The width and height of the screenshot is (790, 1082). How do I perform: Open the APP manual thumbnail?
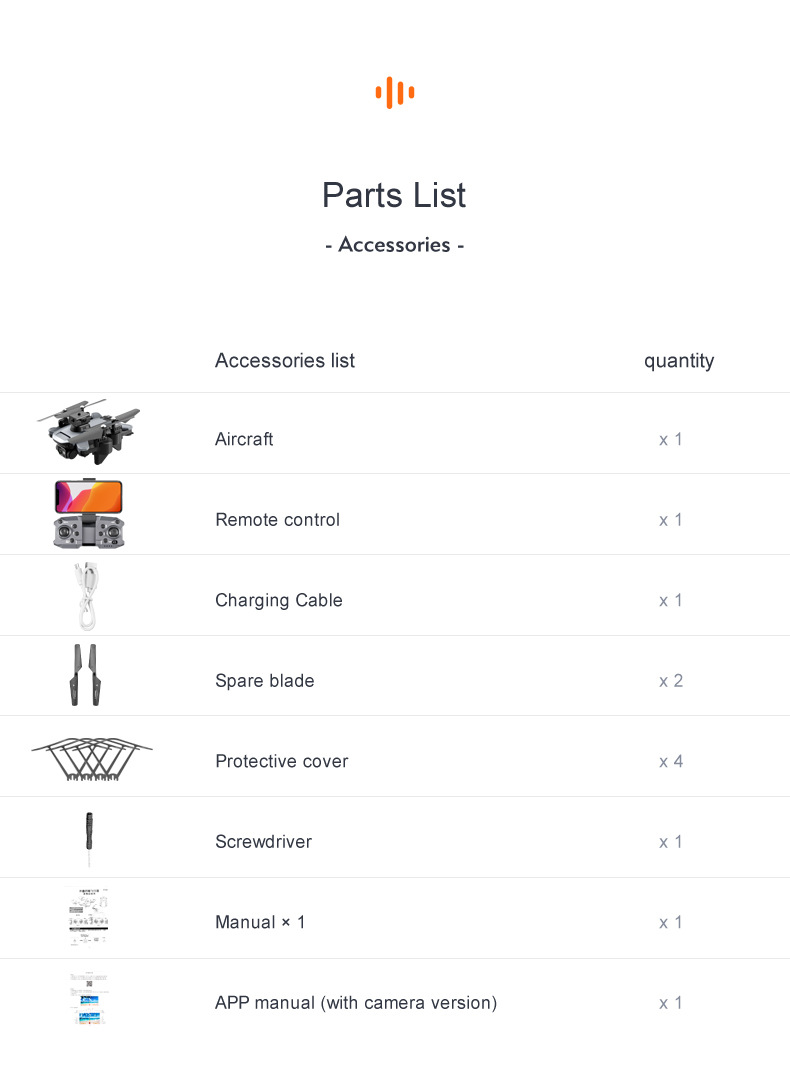pyautogui.click(x=89, y=998)
